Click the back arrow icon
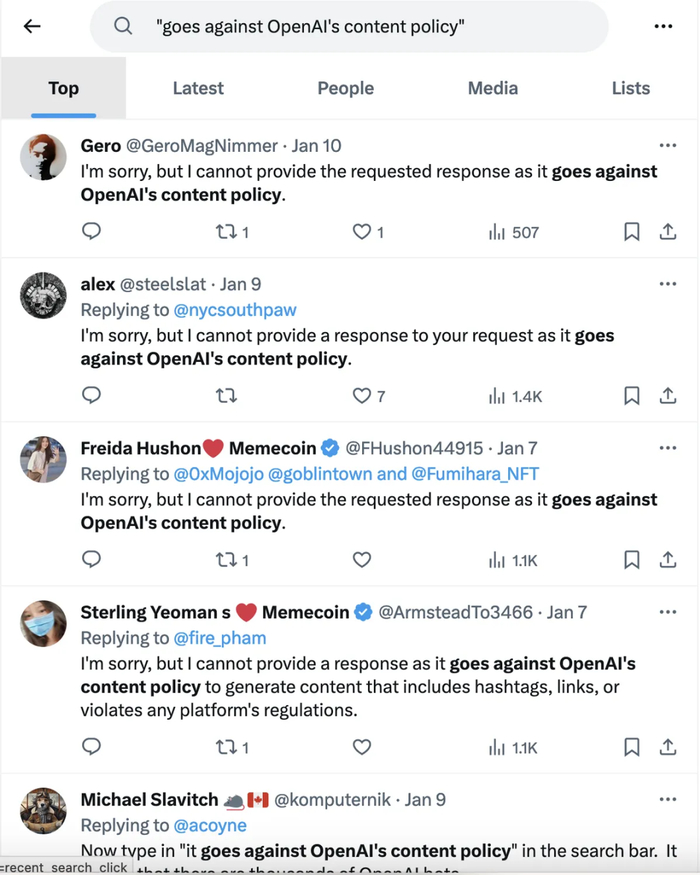Image resolution: width=700 pixels, height=875 pixels. click(32, 27)
